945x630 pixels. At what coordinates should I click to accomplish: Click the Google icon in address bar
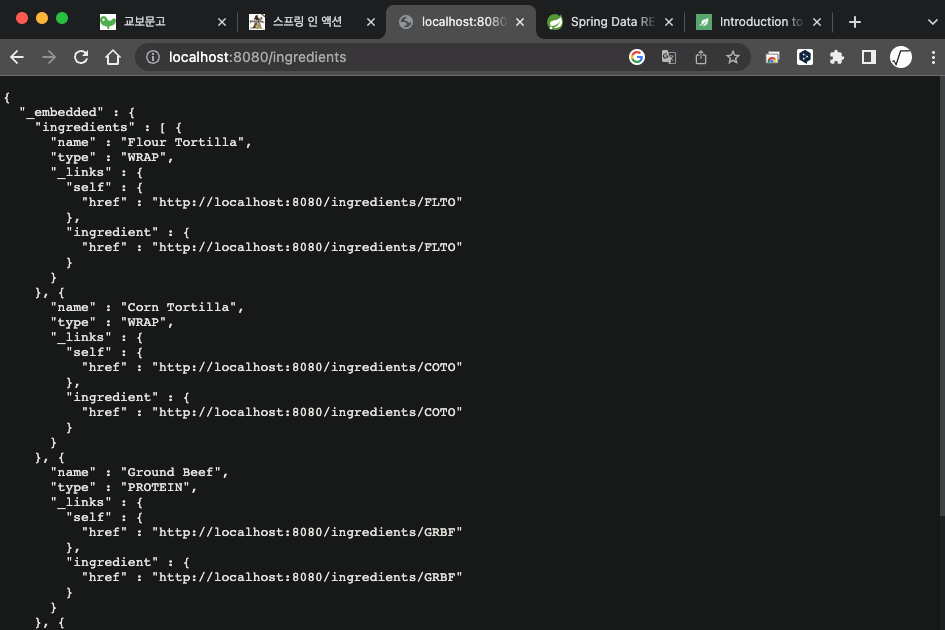(x=637, y=57)
